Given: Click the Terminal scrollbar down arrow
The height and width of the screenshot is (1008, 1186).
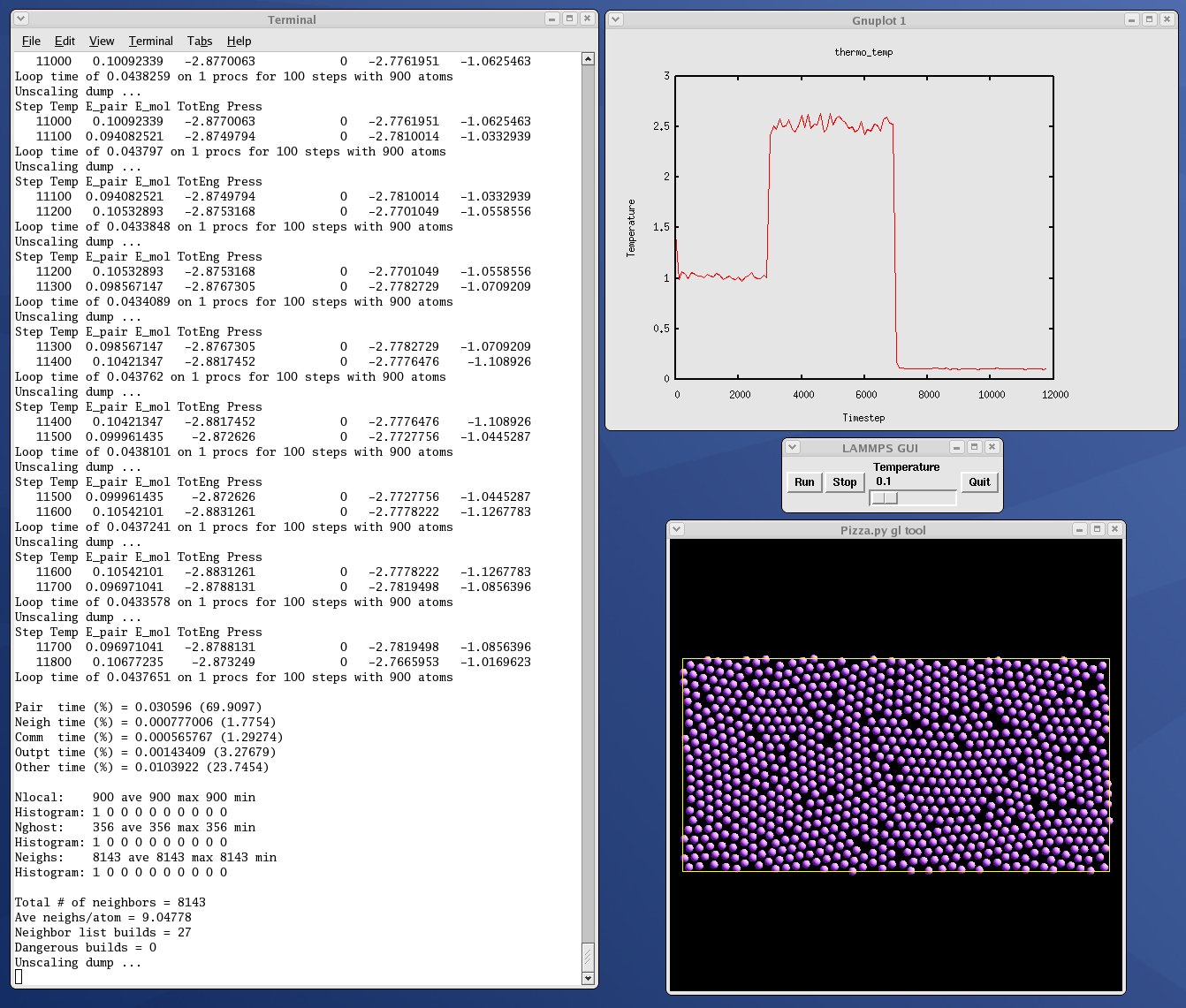Looking at the screenshot, I should click(589, 978).
